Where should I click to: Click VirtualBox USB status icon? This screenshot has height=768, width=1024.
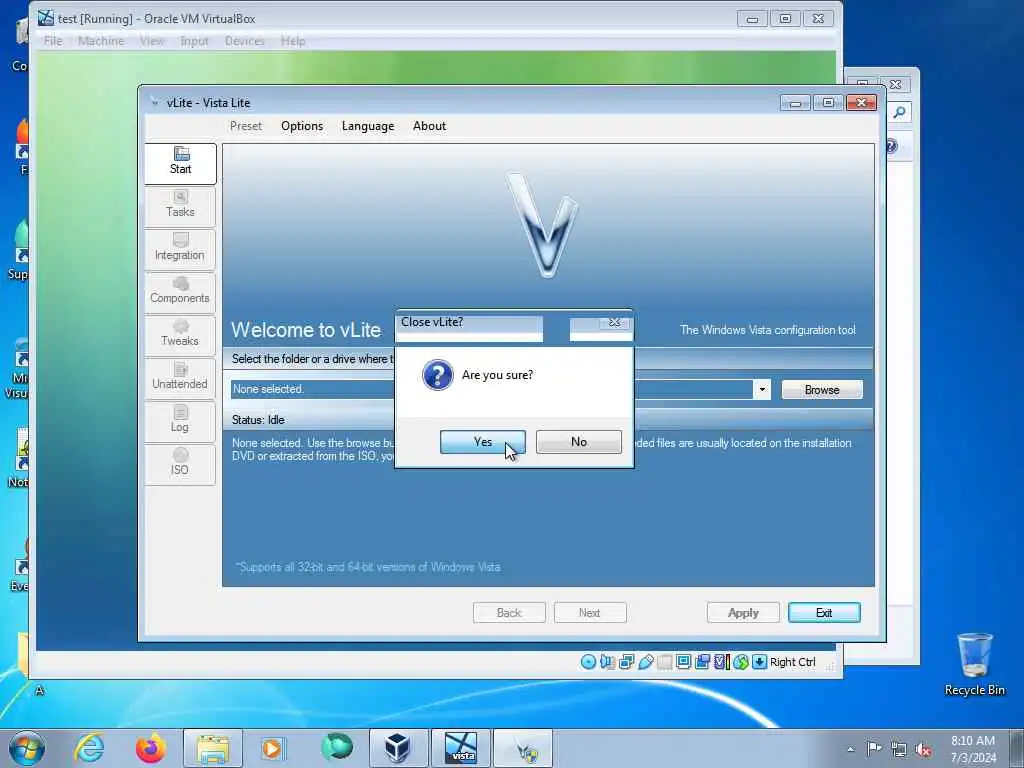point(645,662)
